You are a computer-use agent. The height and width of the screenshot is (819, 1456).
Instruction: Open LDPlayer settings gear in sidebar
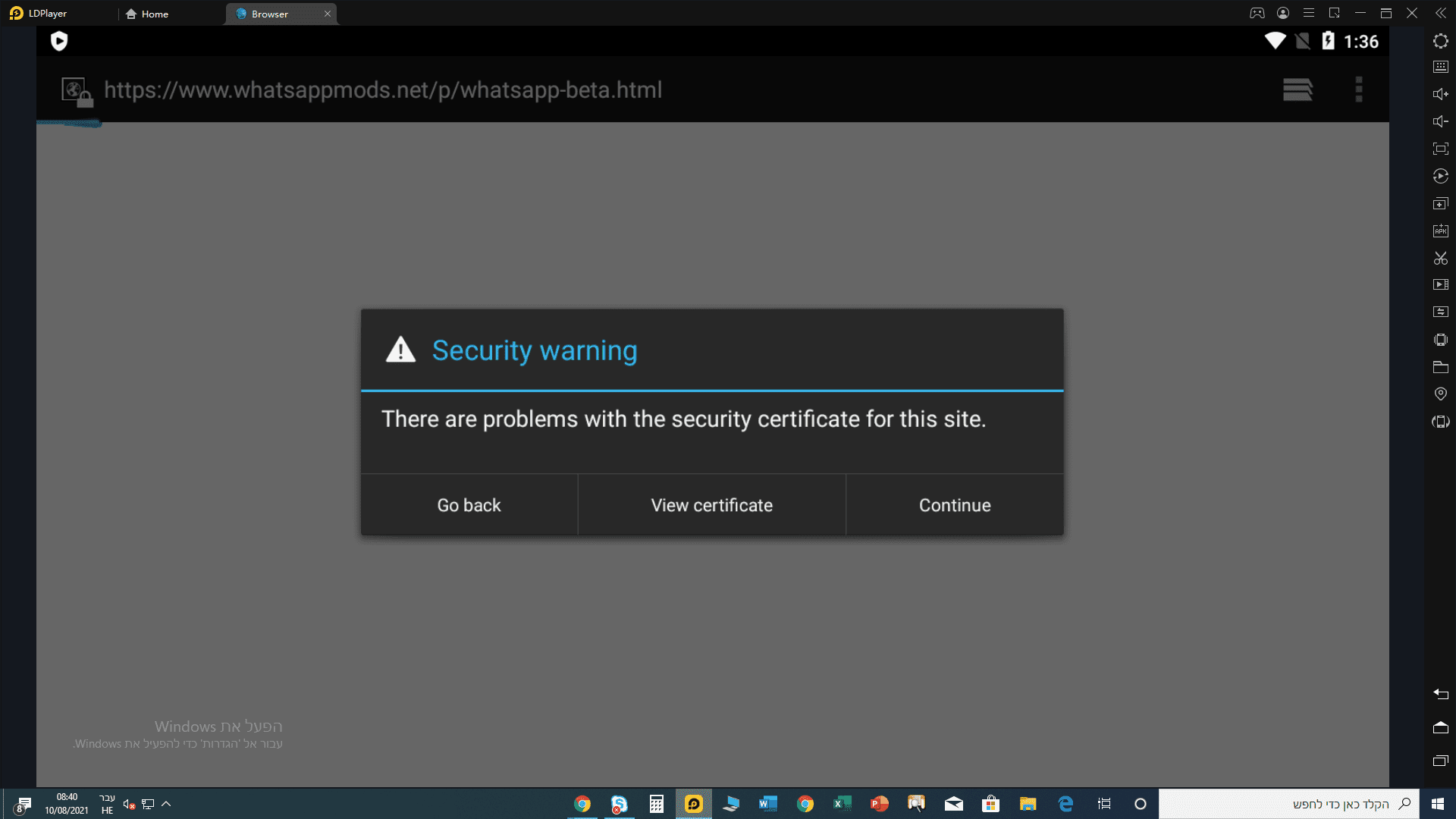click(1441, 41)
